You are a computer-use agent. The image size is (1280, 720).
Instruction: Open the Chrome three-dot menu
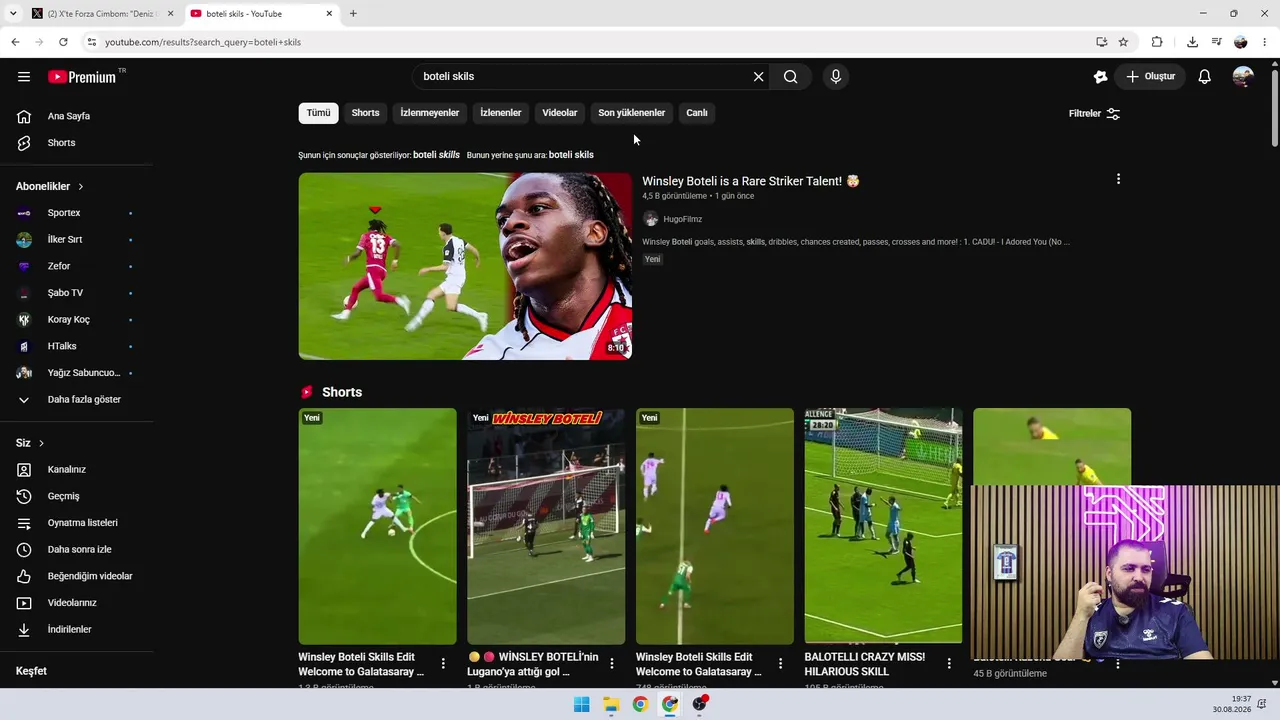pyautogui.click(x=1266, y=42)
